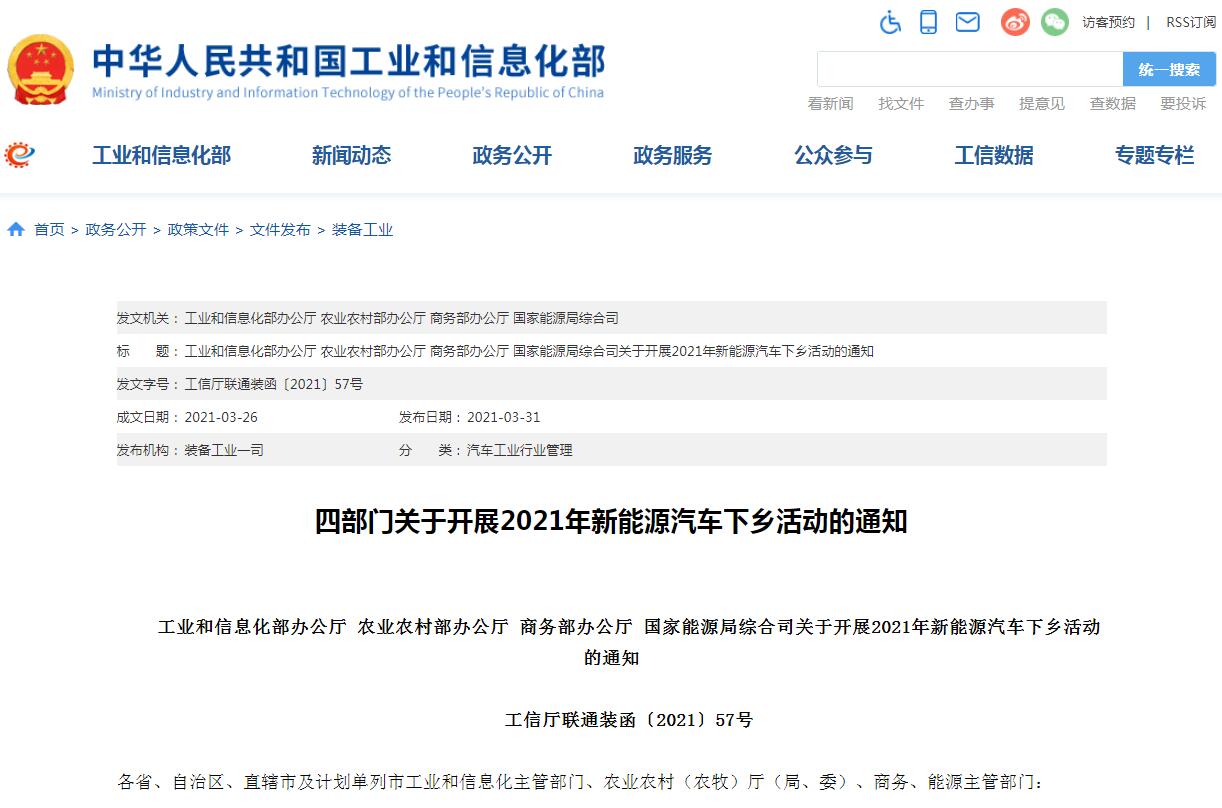Open 专题专栏 navigation menu
Viewport: 1222px width, 808px height.
click(1155, 155)
